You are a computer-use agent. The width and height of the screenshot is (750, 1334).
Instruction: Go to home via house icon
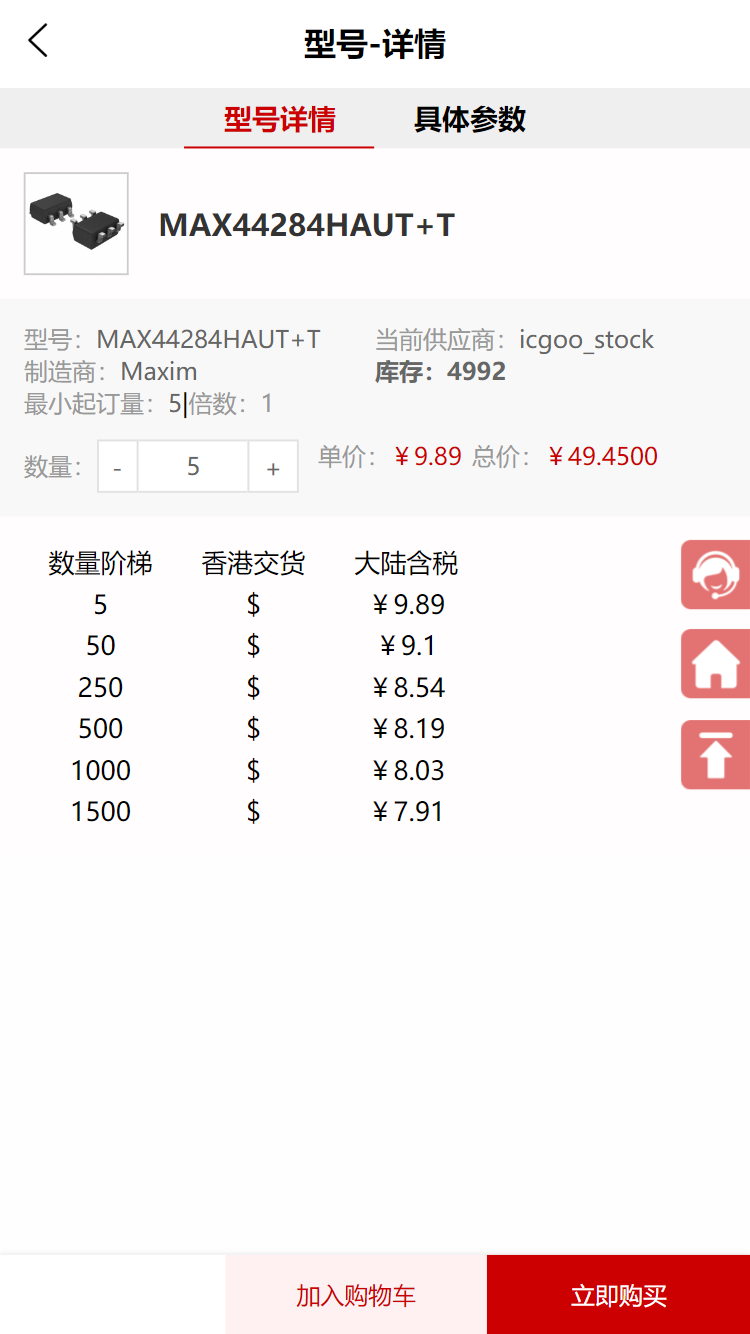(716, 664)
